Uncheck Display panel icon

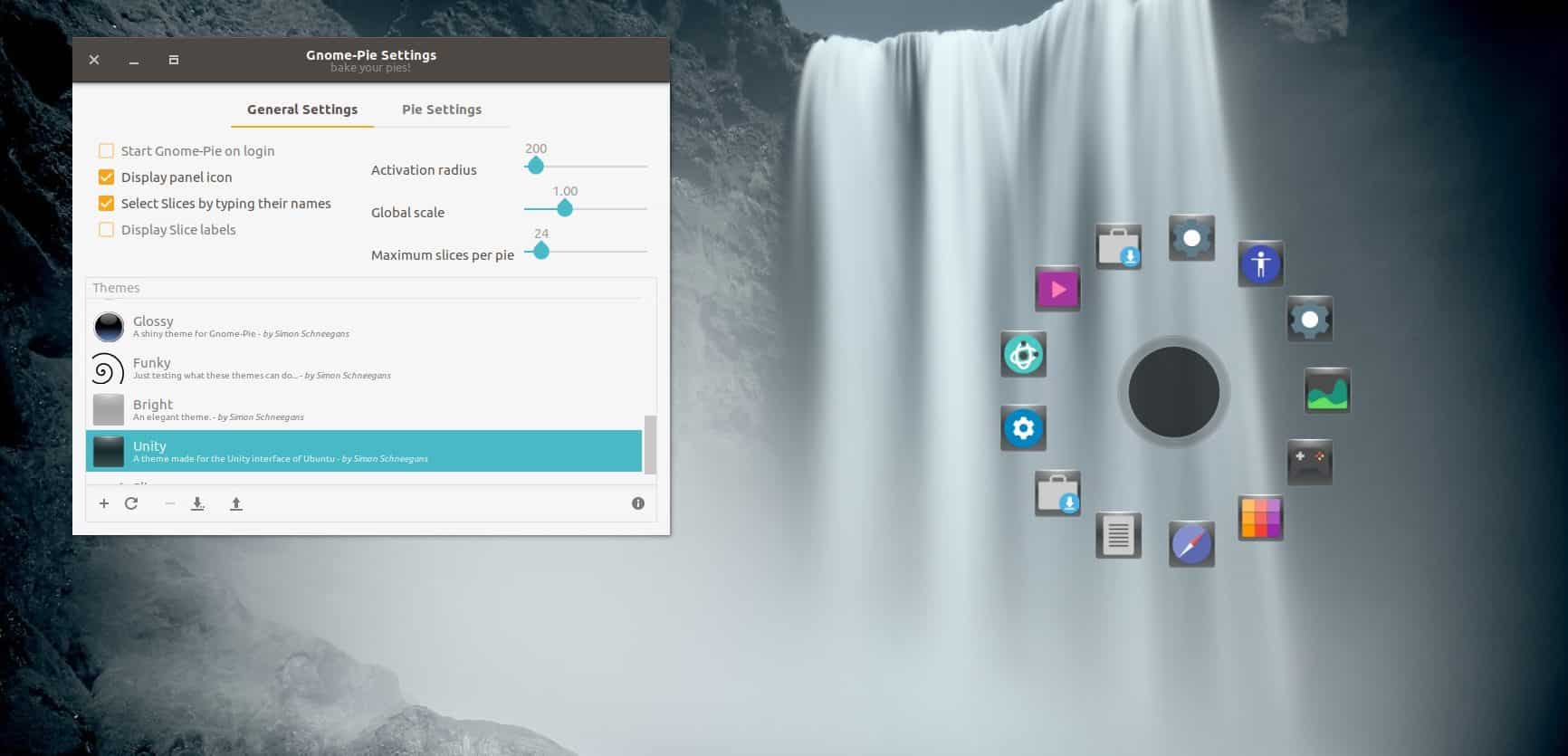(x=106, y=177)
